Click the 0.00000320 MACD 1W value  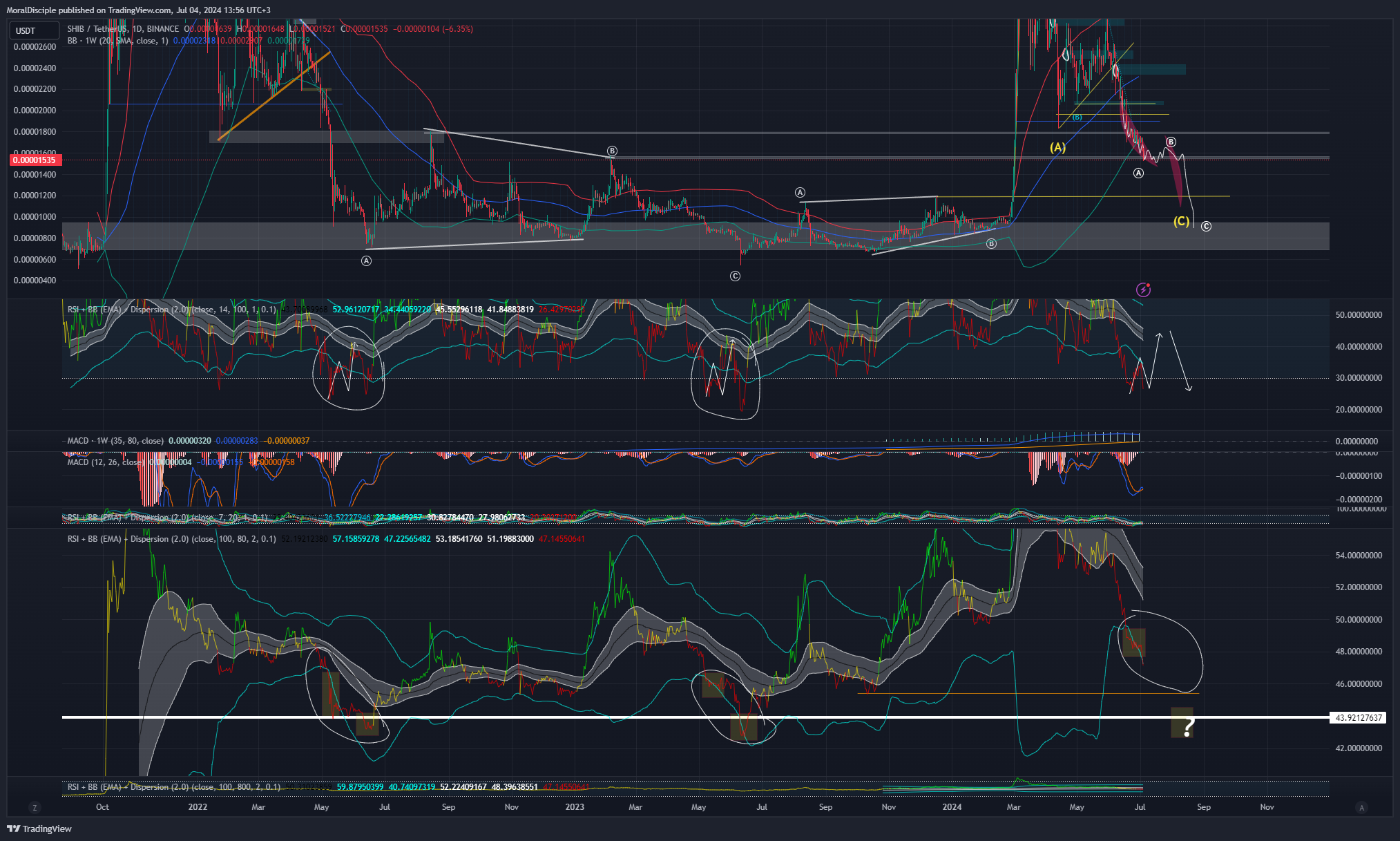189,441
